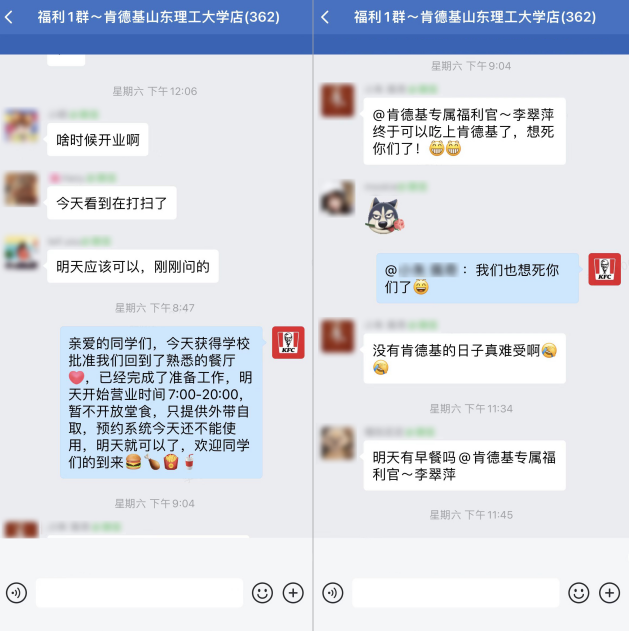Tap plus attachment icon in right panel
The image size is (629, 631).
[x=609, y=593]
